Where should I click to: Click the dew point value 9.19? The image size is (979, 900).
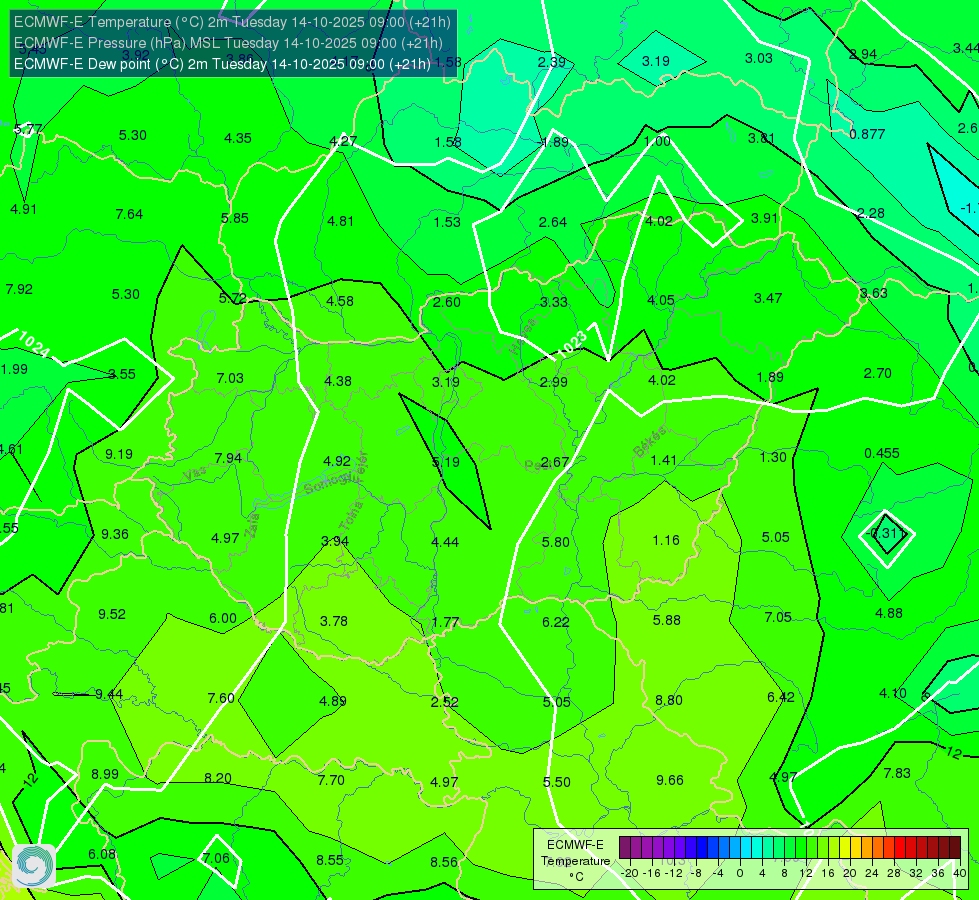tap(119, 454)
